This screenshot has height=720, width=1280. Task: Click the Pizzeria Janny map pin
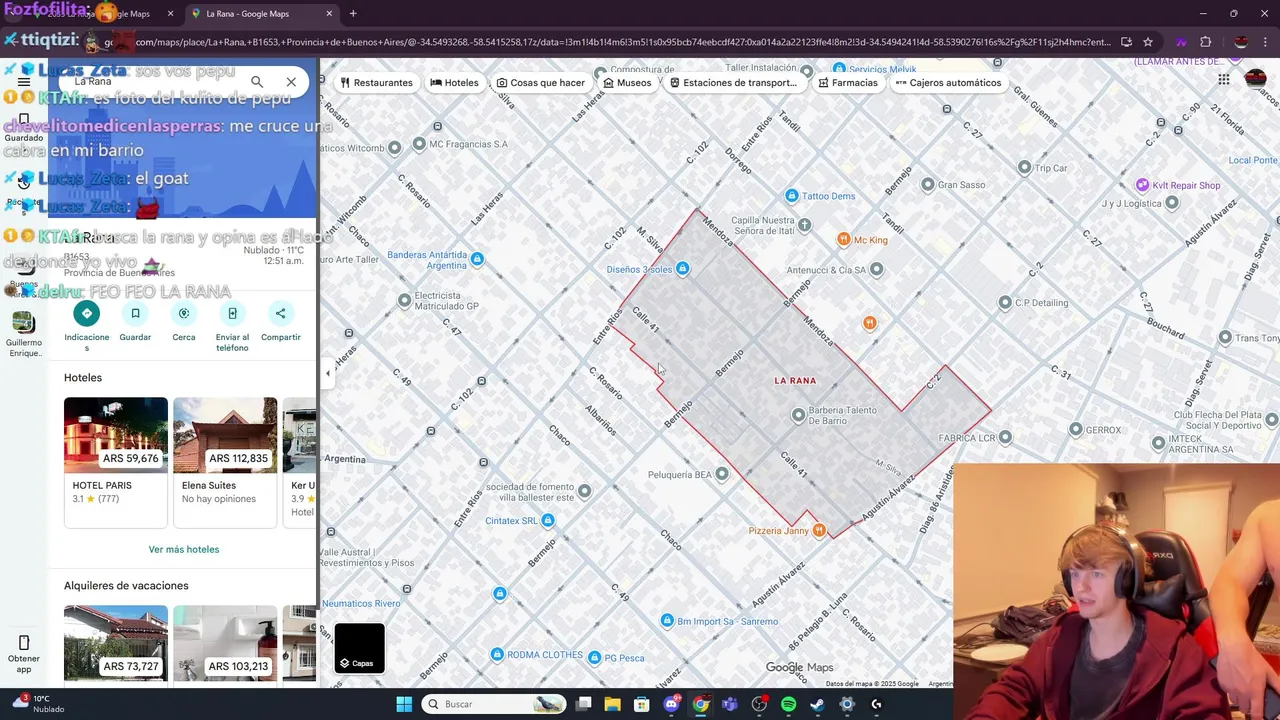(819, 531)
